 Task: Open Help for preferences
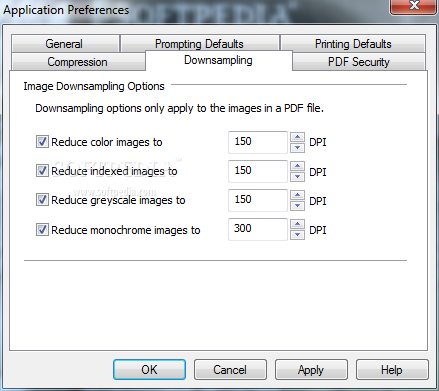click(x=392, y=369)
